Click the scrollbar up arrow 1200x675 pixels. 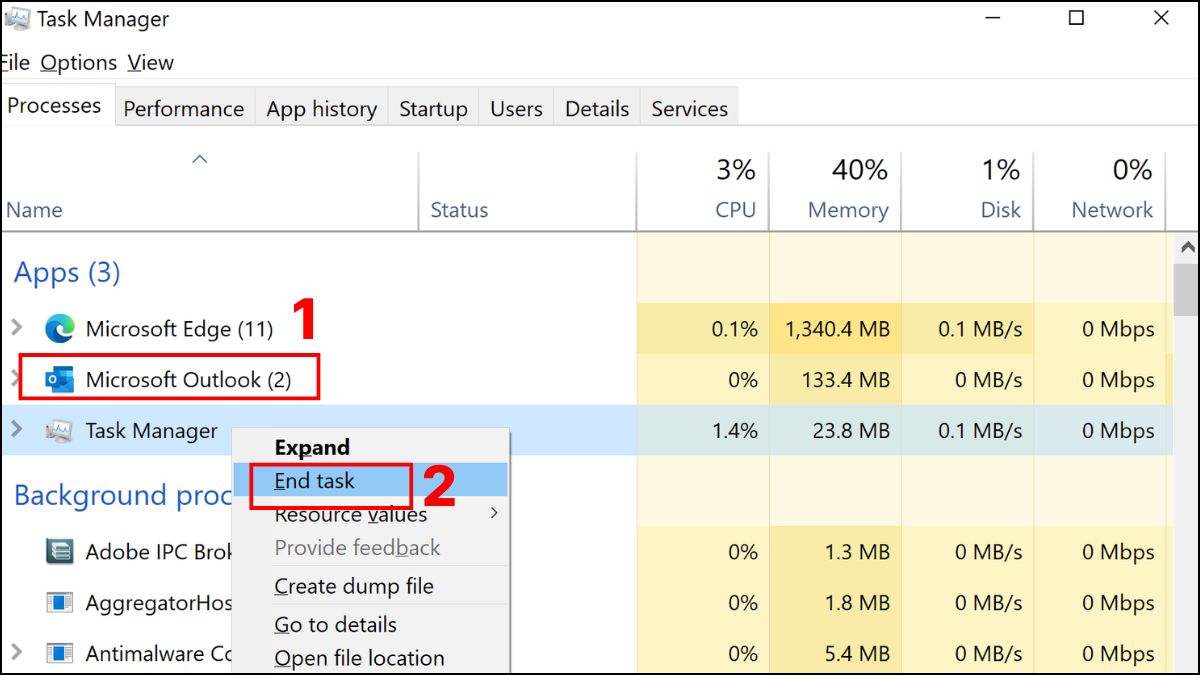pos(1187,247)
